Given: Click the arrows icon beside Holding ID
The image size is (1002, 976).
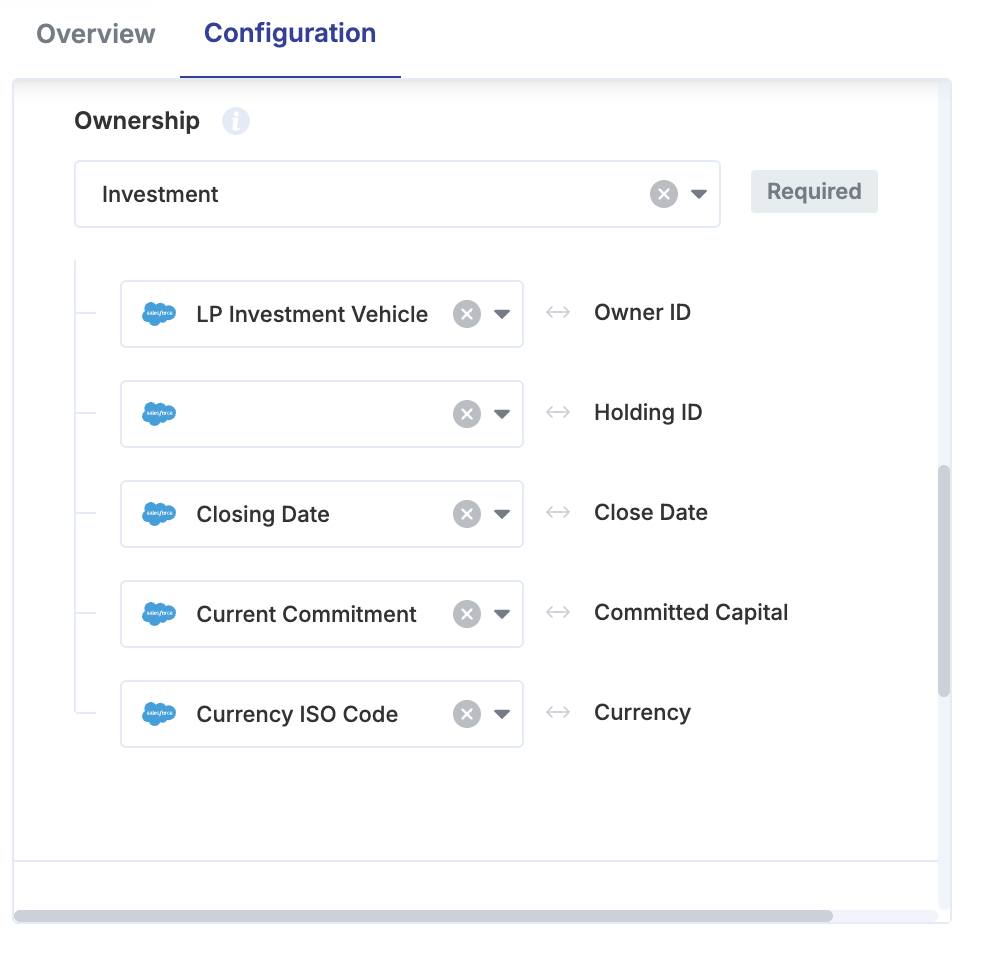Looking at the screenshot, I should (x=558, y=412).
